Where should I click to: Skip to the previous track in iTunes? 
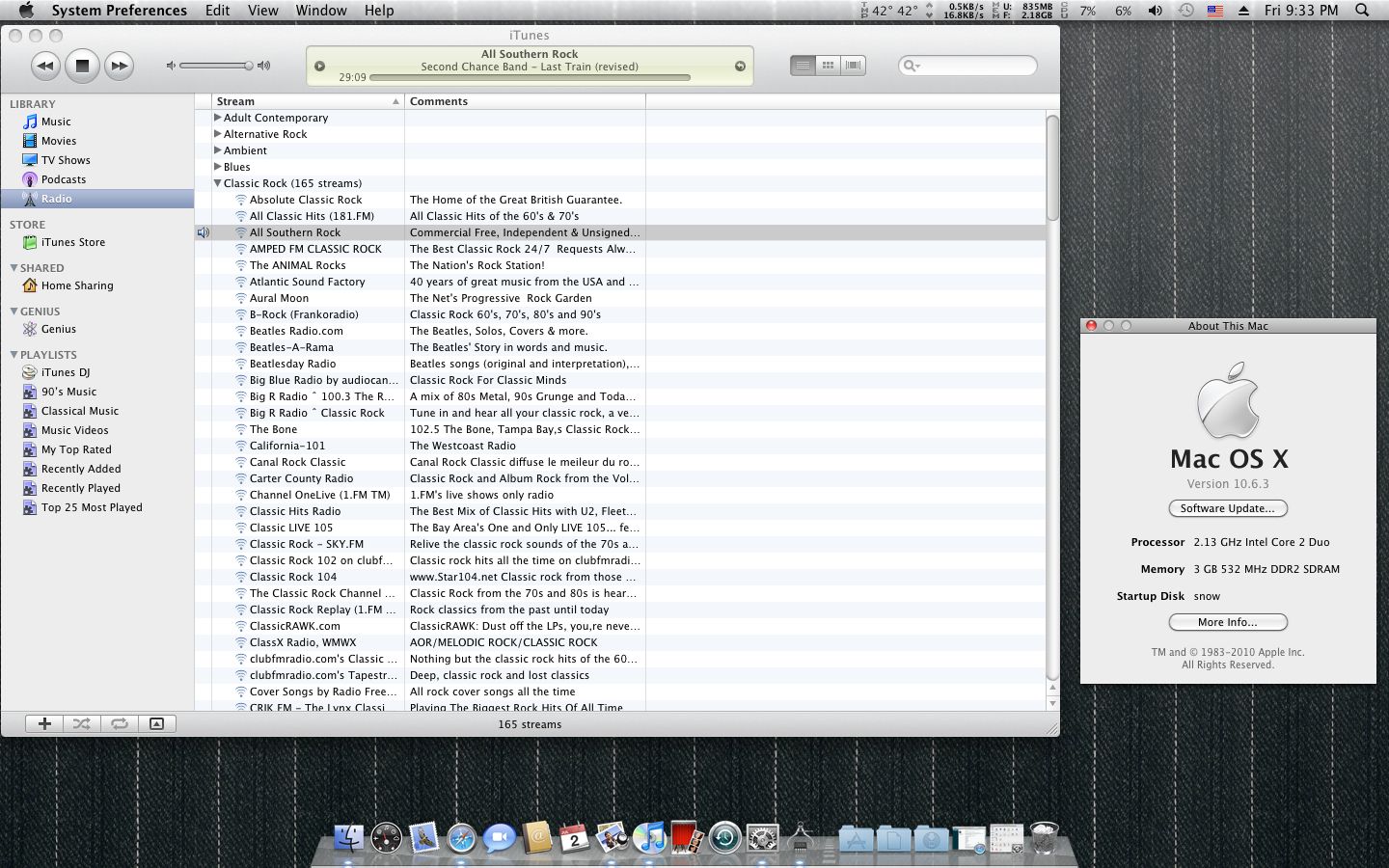coord(44,66)
